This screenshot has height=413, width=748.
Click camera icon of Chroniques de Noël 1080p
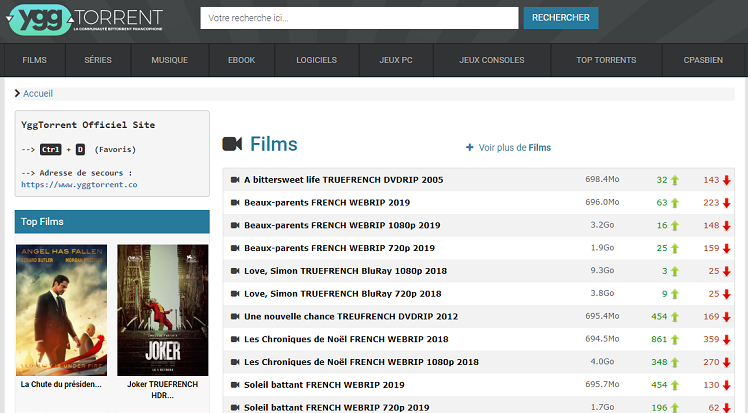[235, 362]
